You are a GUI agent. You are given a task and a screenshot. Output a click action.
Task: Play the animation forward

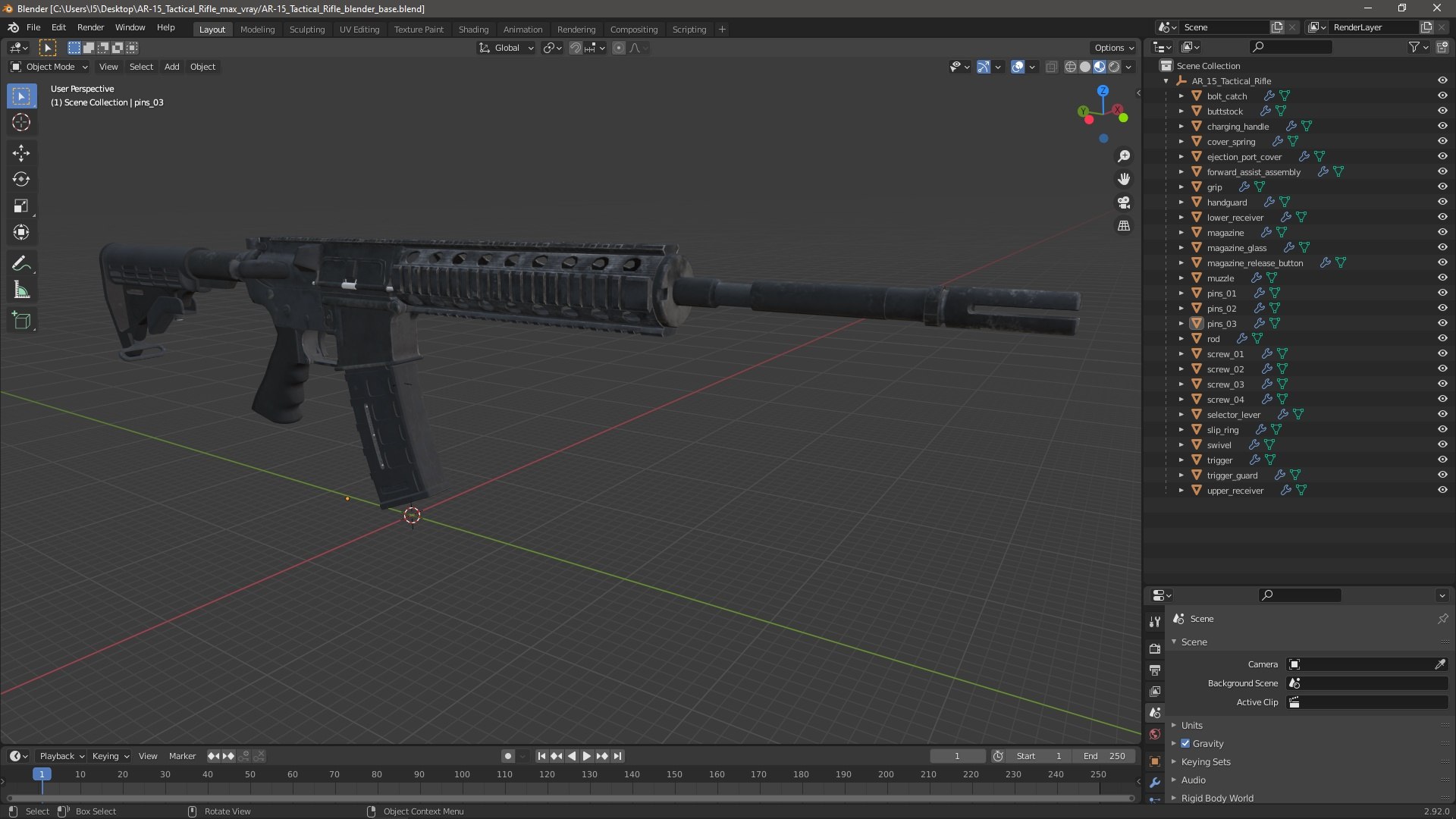point(586,756)
